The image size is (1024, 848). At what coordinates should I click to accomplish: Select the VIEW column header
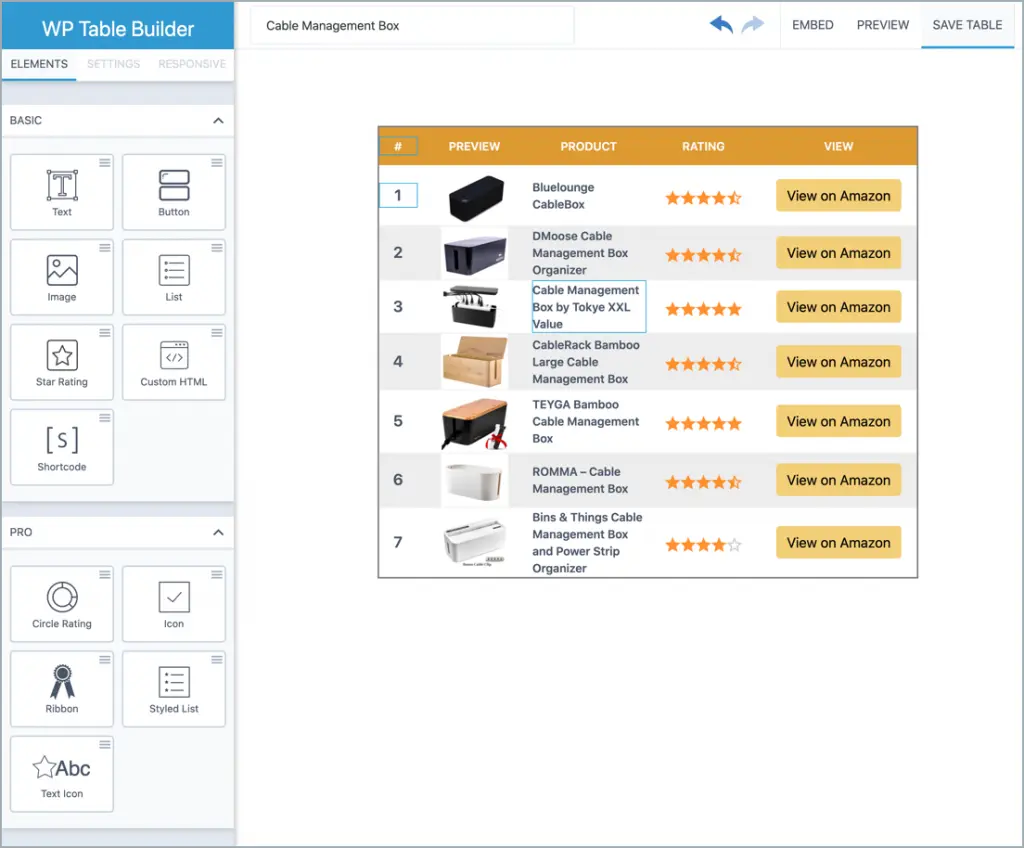[x=839, y=146]
